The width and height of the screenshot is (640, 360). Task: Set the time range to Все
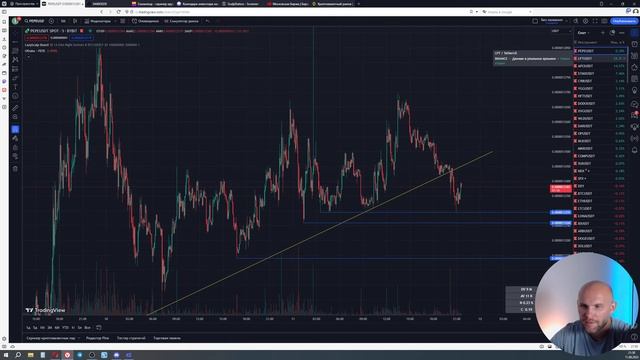pyautogui.click(x=87, y=328)
